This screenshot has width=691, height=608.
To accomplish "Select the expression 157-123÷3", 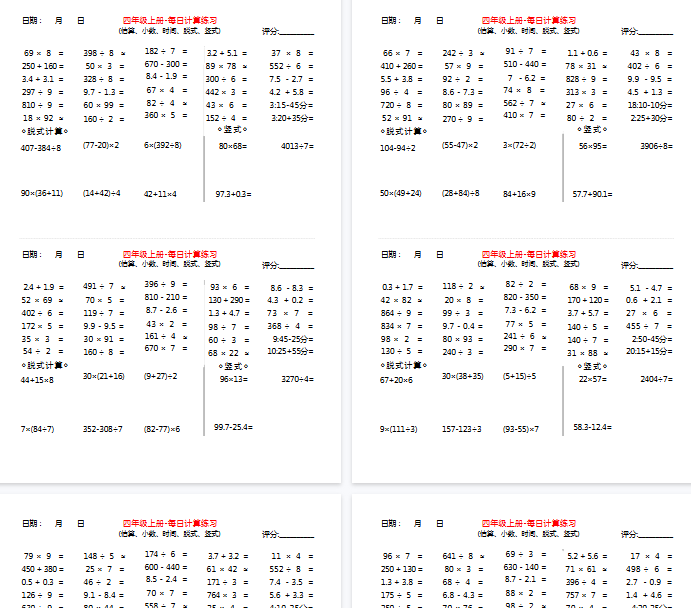I will click(x=462, y=429).
